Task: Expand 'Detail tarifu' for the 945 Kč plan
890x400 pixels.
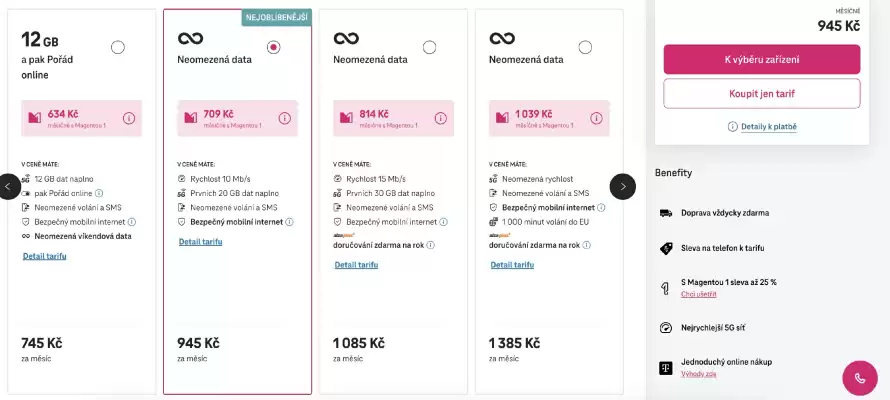Action: click(x=200, y=242)
